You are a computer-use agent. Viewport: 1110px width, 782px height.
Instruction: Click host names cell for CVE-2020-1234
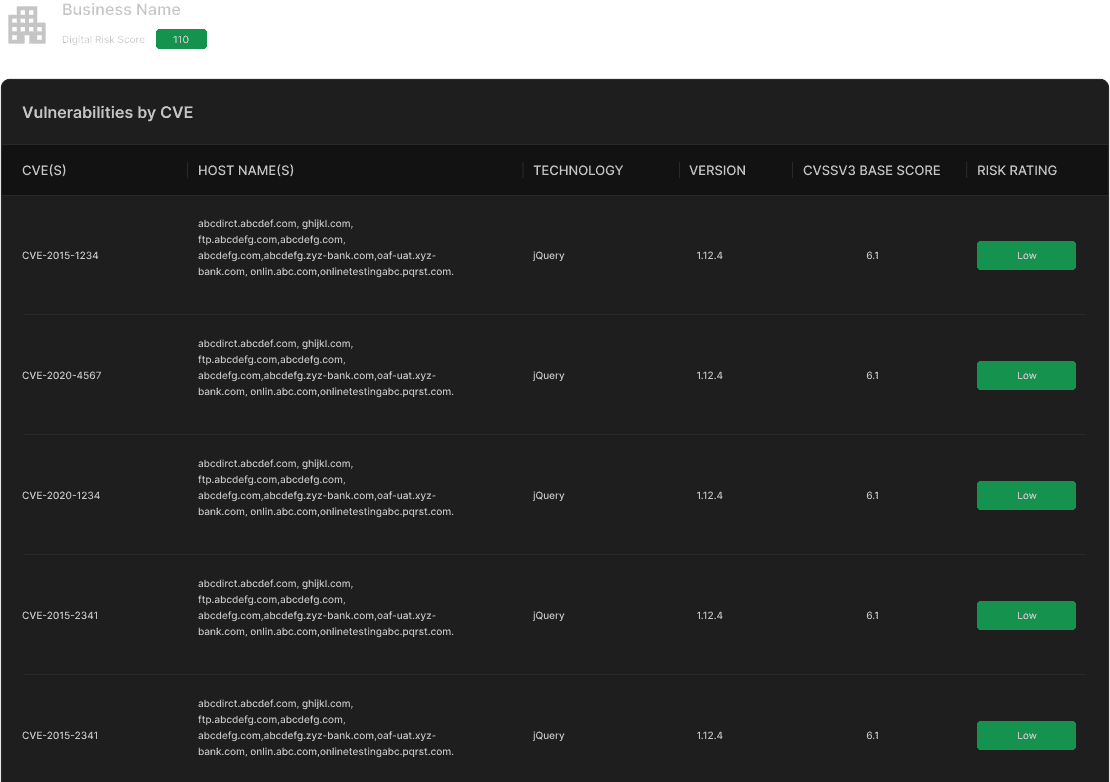click(326, 488)
